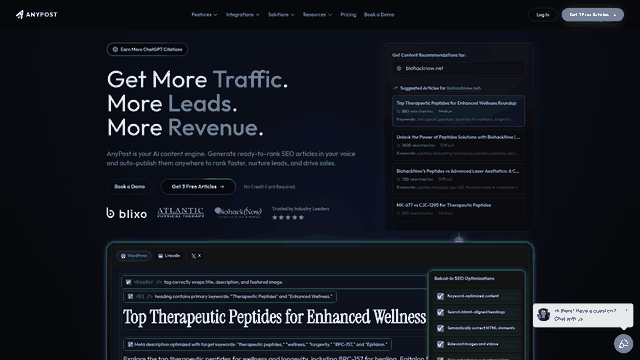Click the search icon beside 1600 searches/mo

pos(398,145)
